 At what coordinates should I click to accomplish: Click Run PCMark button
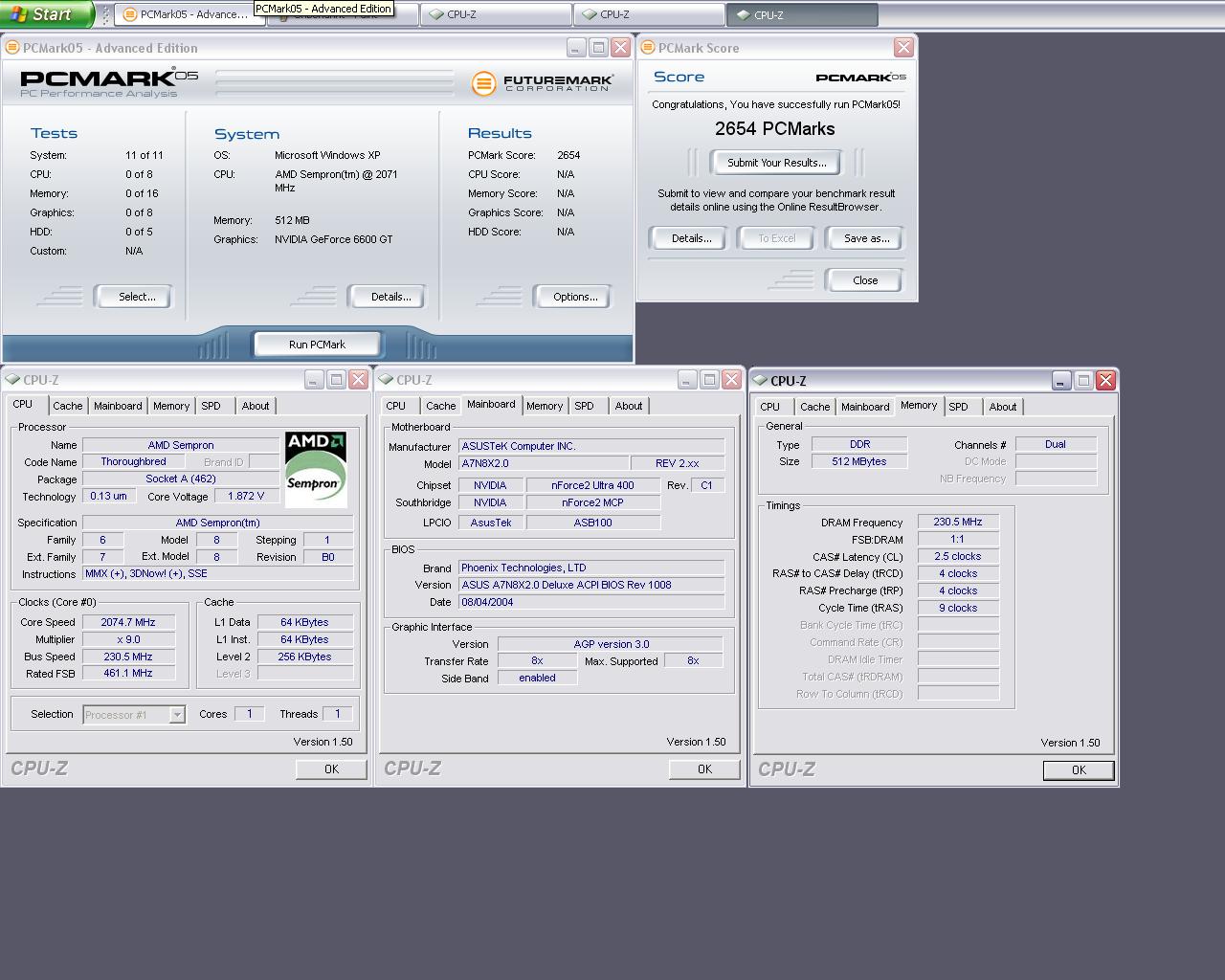tap(317, 345)
